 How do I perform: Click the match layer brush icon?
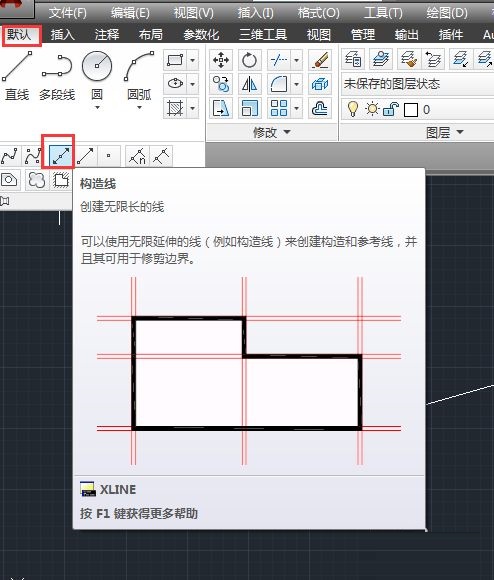(x=409, y=59)
